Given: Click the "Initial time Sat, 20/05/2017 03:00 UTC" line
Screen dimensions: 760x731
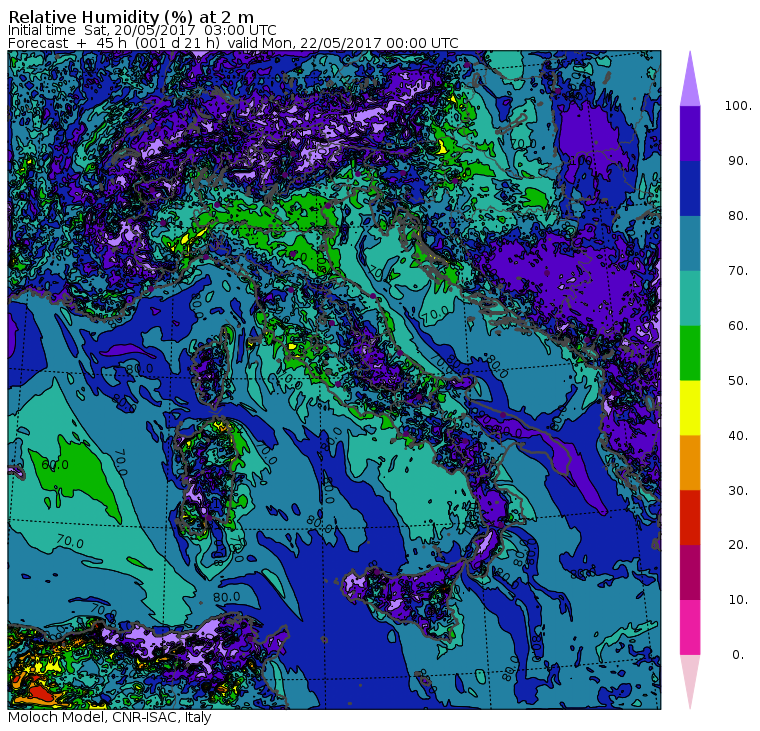Looking at the screenshot, I should 142,31.
